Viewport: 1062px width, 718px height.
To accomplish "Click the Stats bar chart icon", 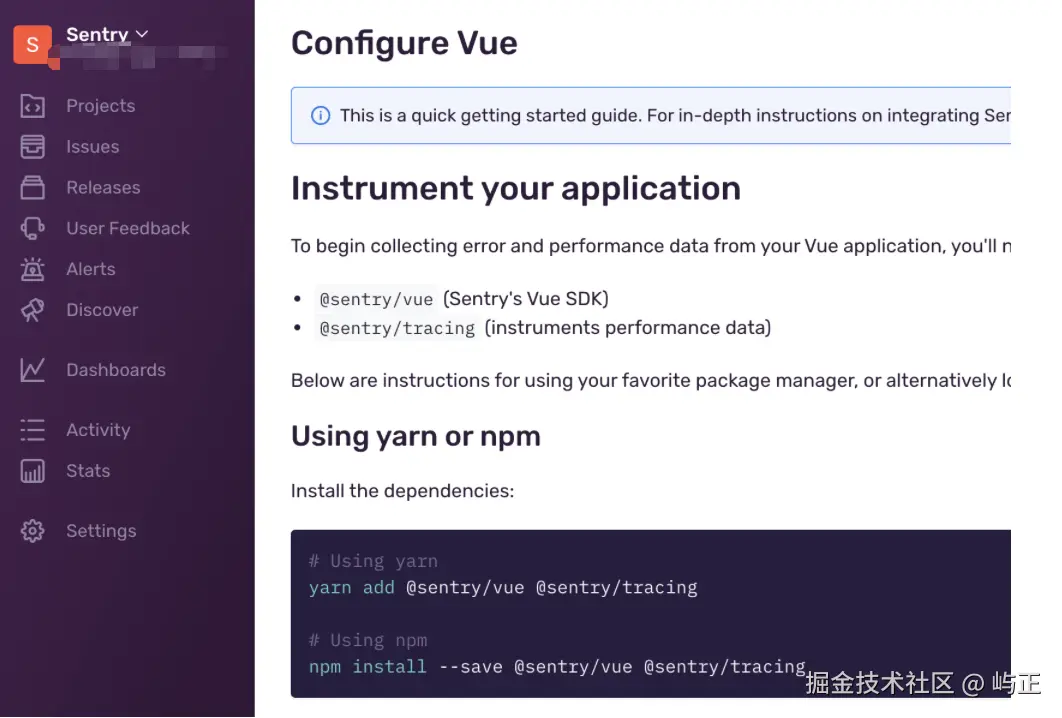I will (x=33, y=471).
